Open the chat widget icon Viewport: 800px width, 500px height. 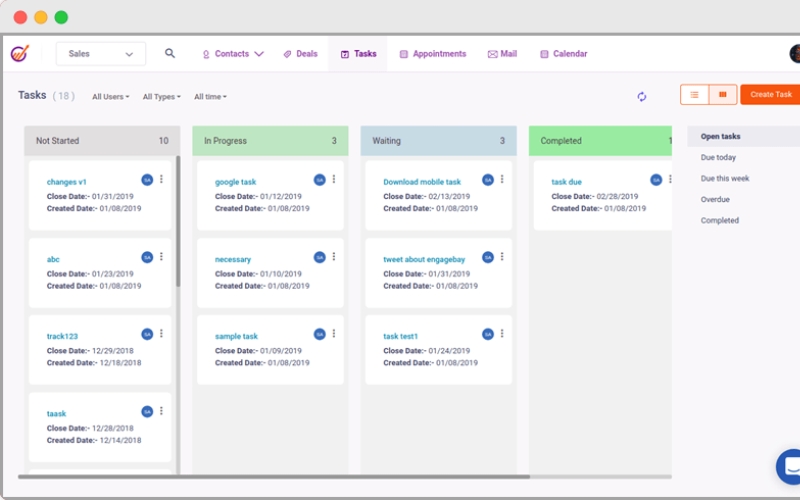click(x=789, y=466)
